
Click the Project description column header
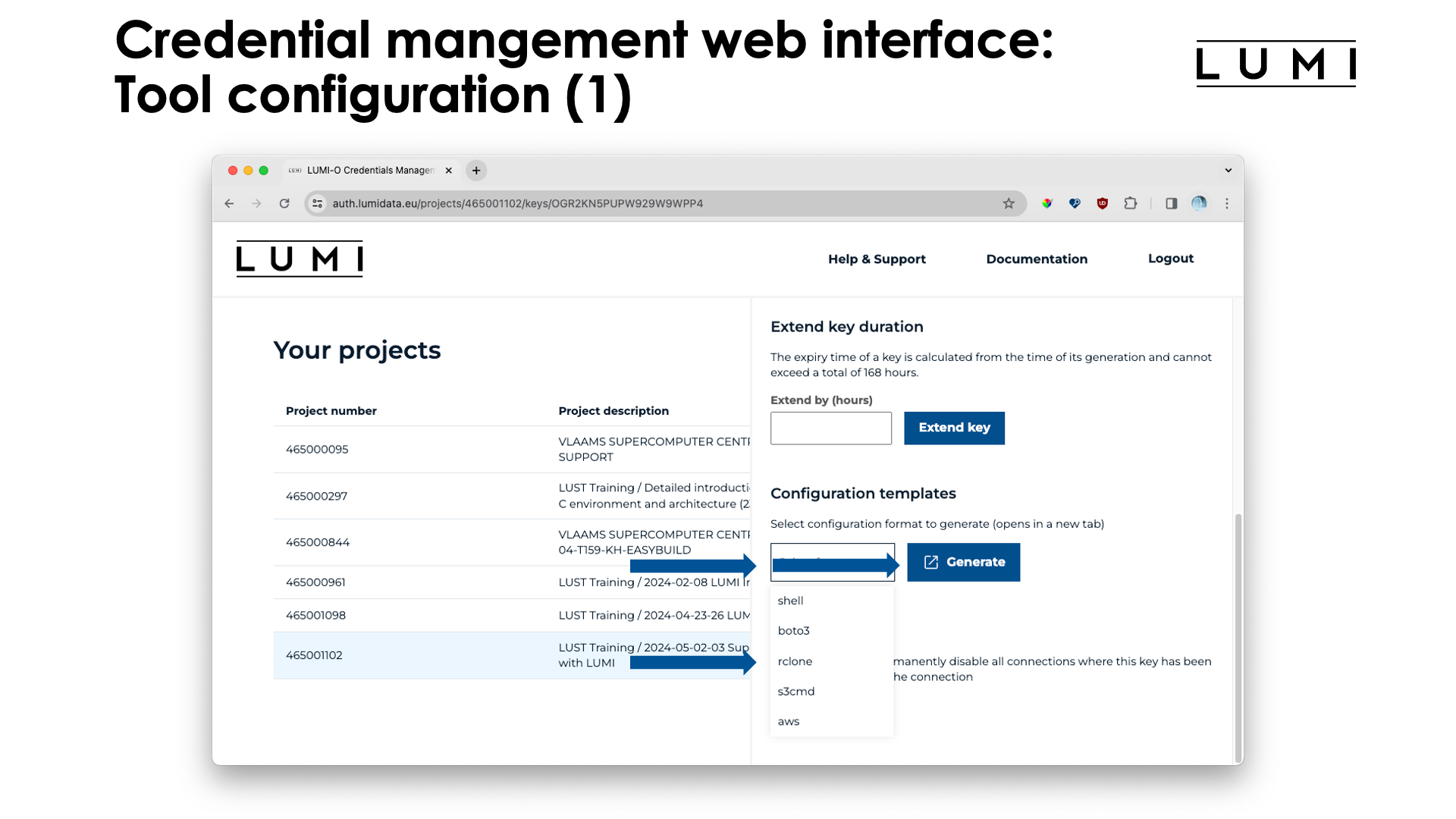613,411
